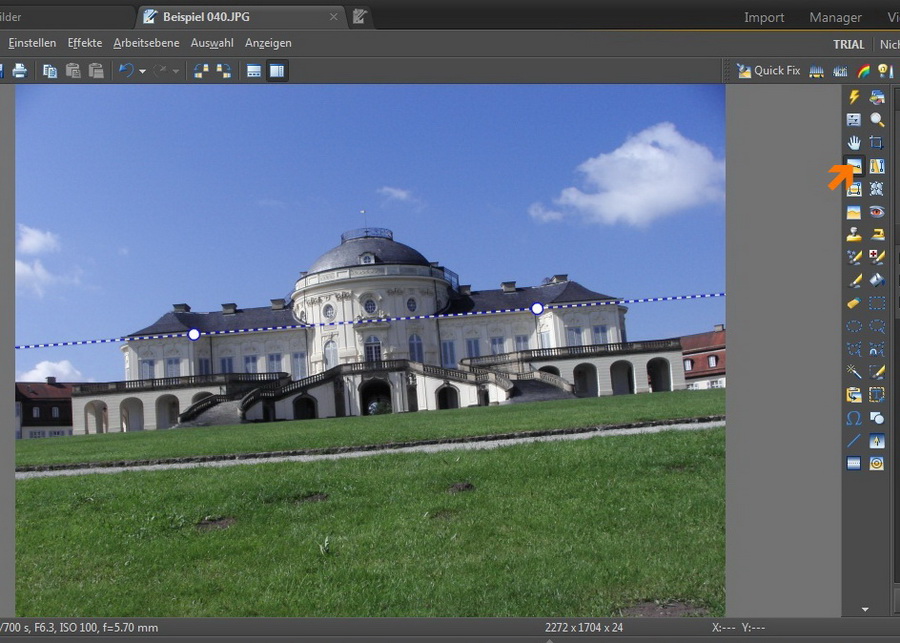Select the Flood Fill bucket tool
The width and height of the screenshot is (900, 643).
(x=877, y=280)
